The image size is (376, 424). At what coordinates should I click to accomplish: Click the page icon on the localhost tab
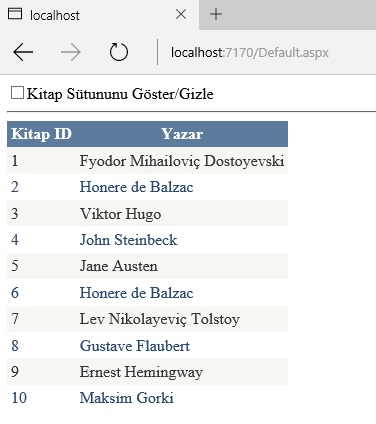tap(15, 14)
